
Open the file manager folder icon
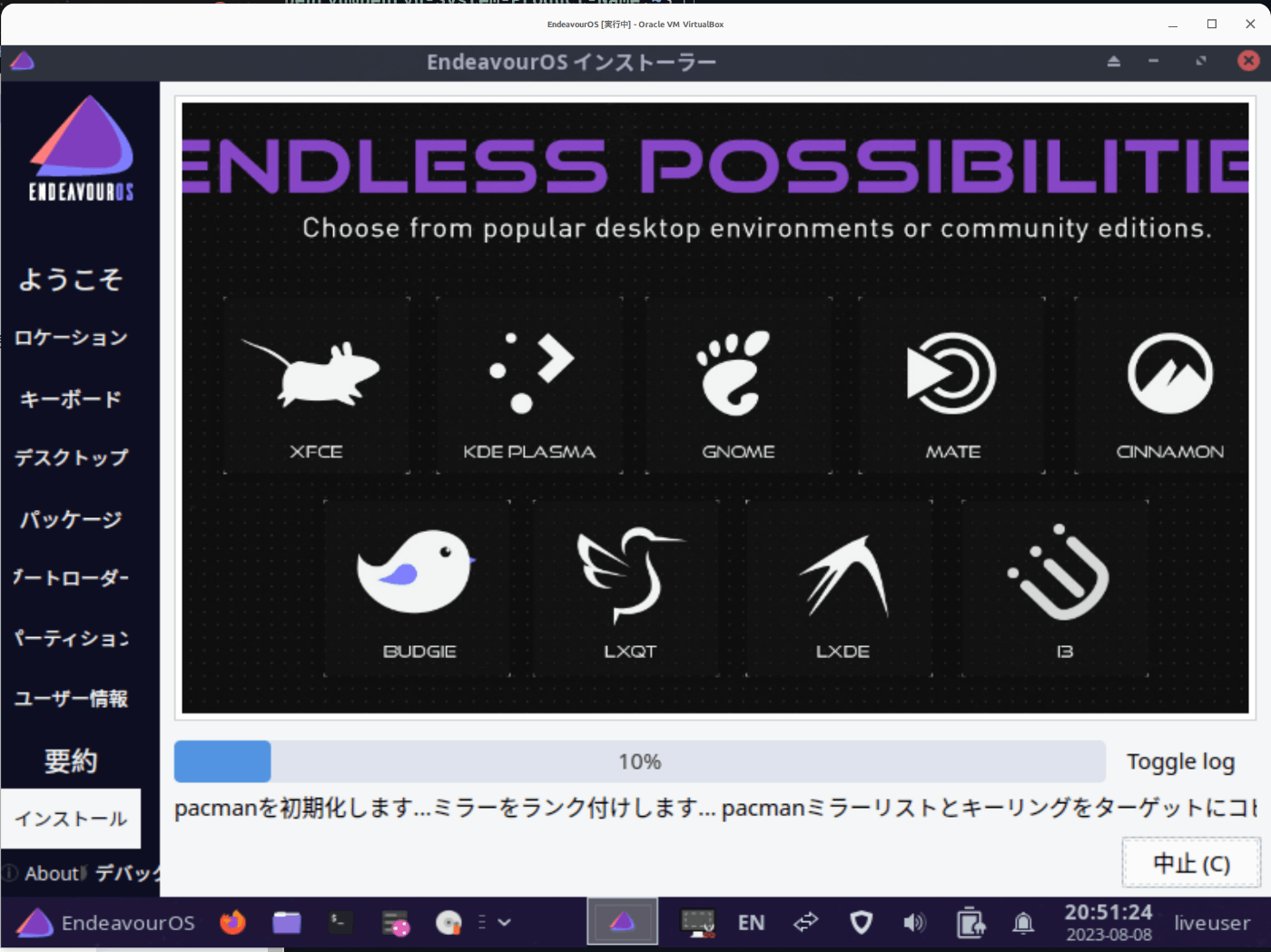287,922
